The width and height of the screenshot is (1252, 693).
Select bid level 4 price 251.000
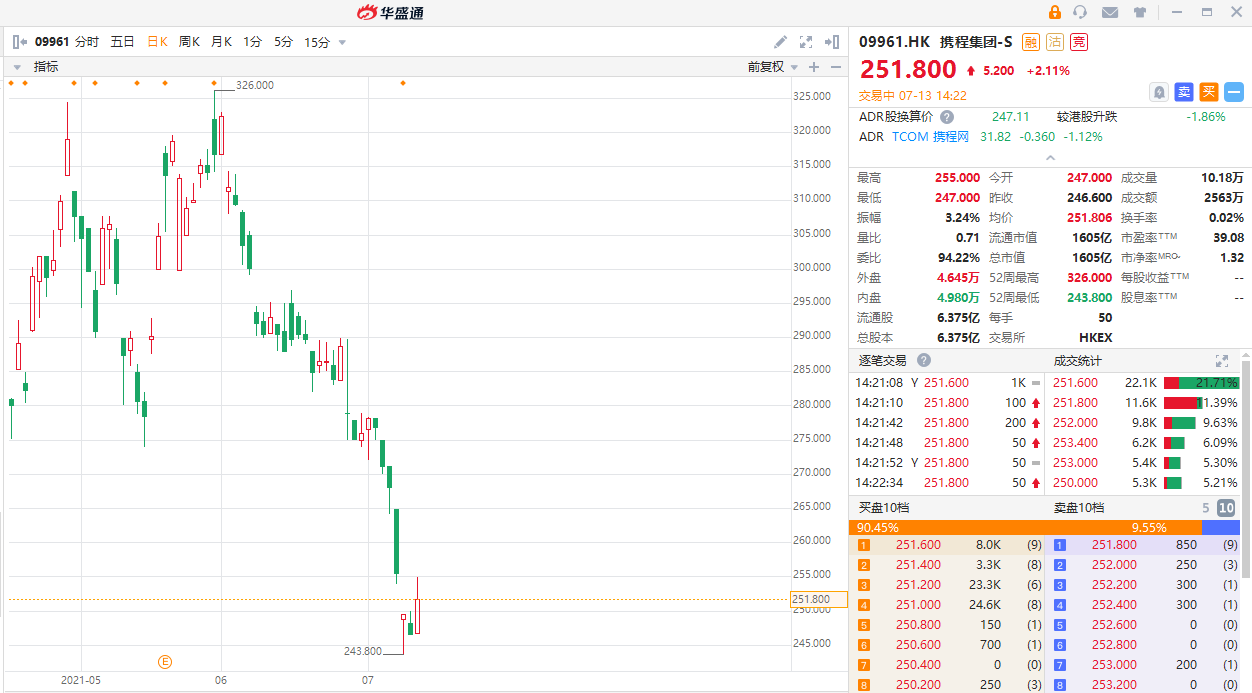point(918,605)
